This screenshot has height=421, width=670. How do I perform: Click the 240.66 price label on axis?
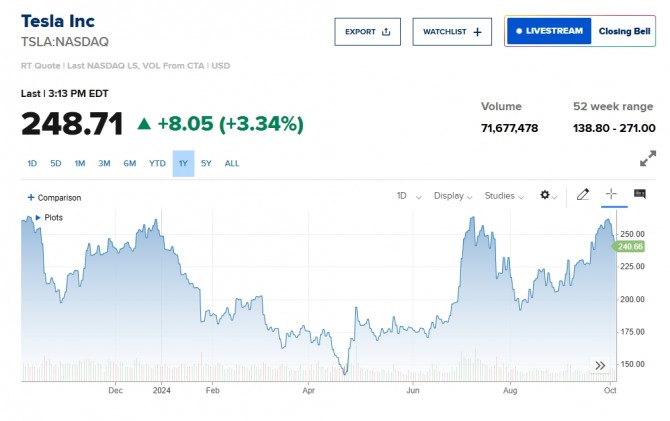click(631, 246)
